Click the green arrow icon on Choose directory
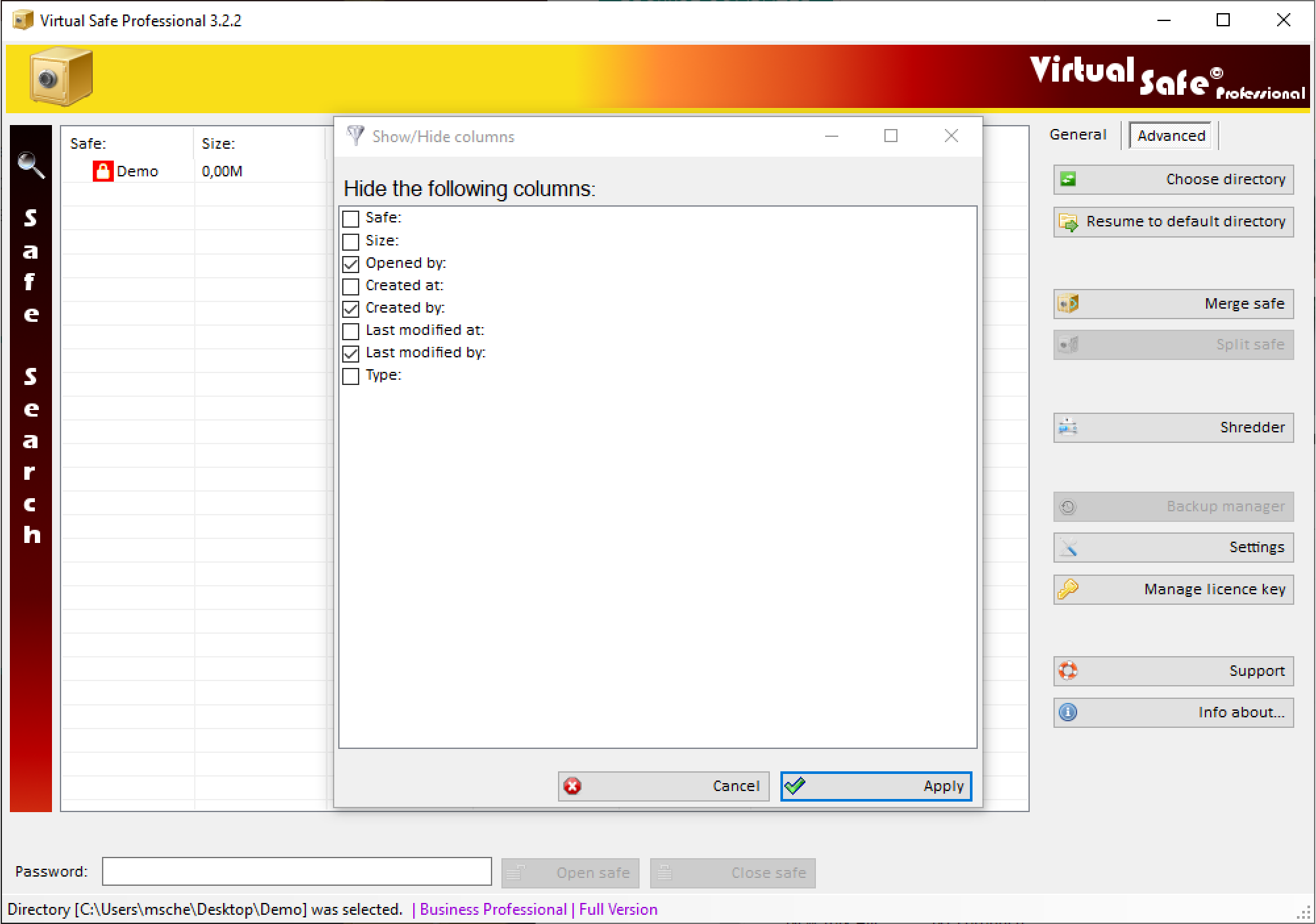The width and height of the screenshot is (1316, 924). pyautogui.click(x=1068, y=179)
